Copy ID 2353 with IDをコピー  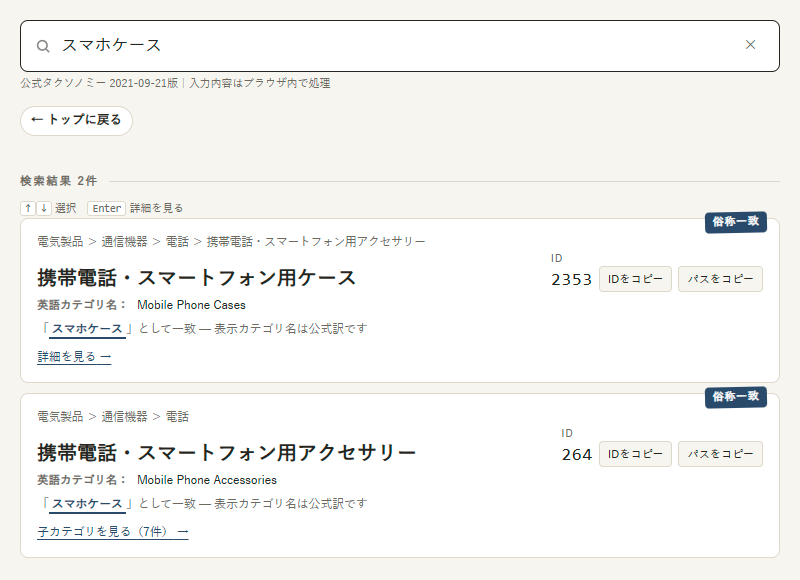point(635,279)
